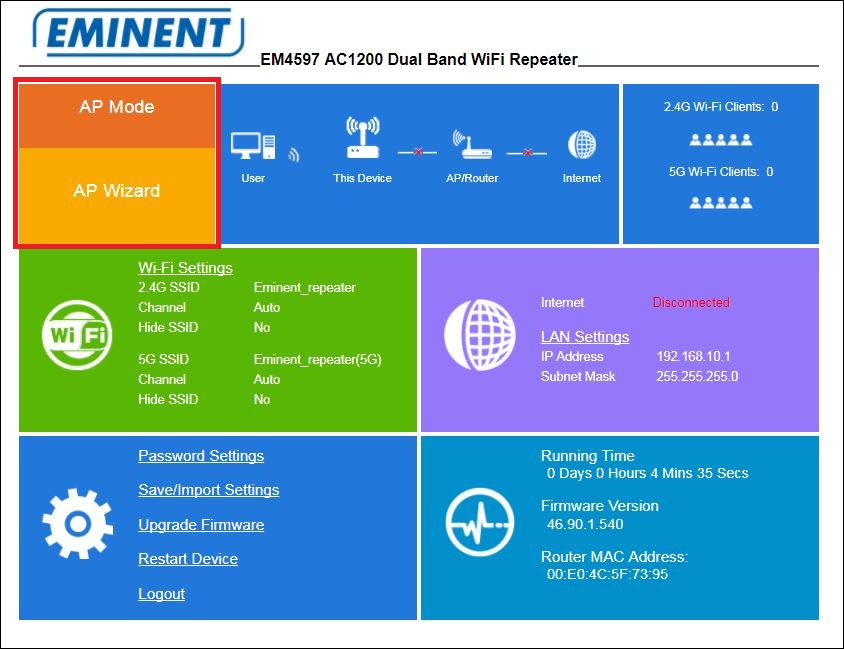Open the Upgrade Firmware page

coord(201,525)
